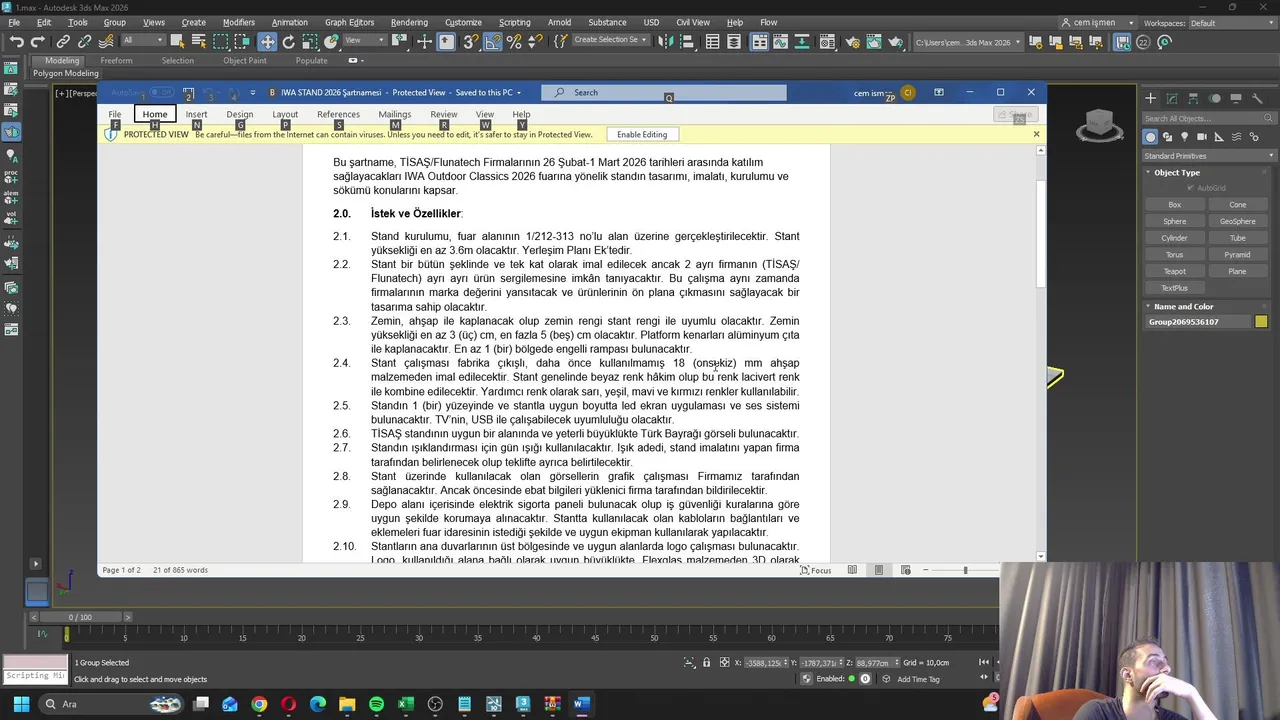
Task: Create a TextPlus object
Action: click(x=1175, y=288)
